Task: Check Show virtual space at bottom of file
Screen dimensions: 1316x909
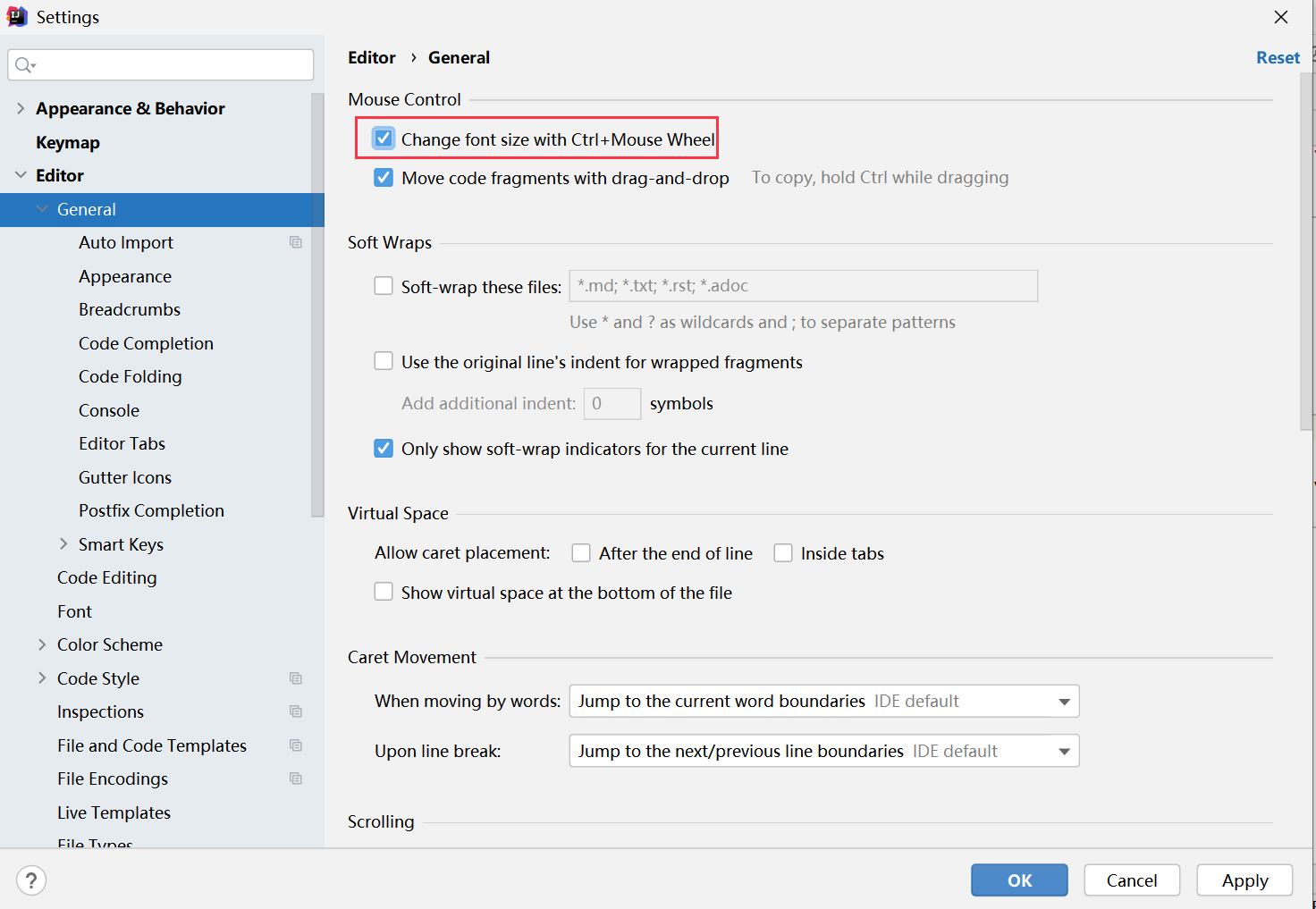Action: (384, 592)
